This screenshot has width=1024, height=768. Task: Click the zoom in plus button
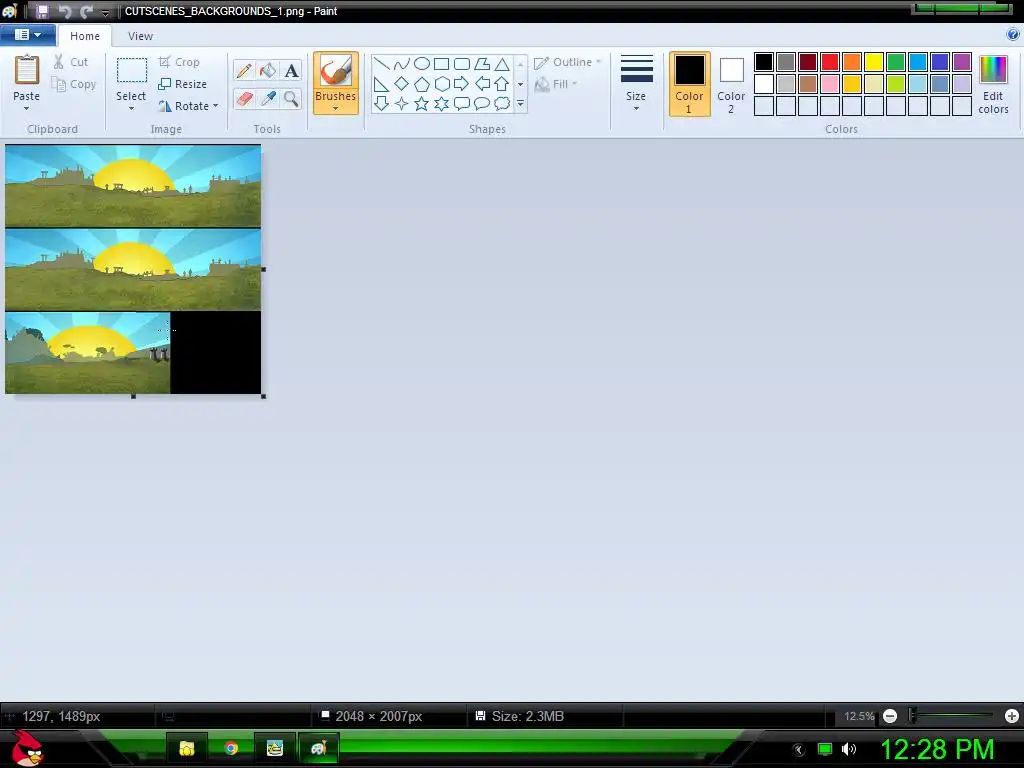point(1012,716)
